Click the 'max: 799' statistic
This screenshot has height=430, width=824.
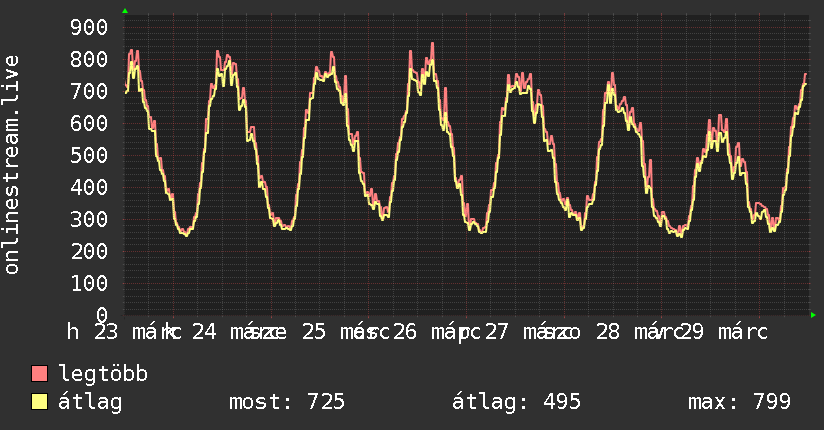click(x=739, y=402)
